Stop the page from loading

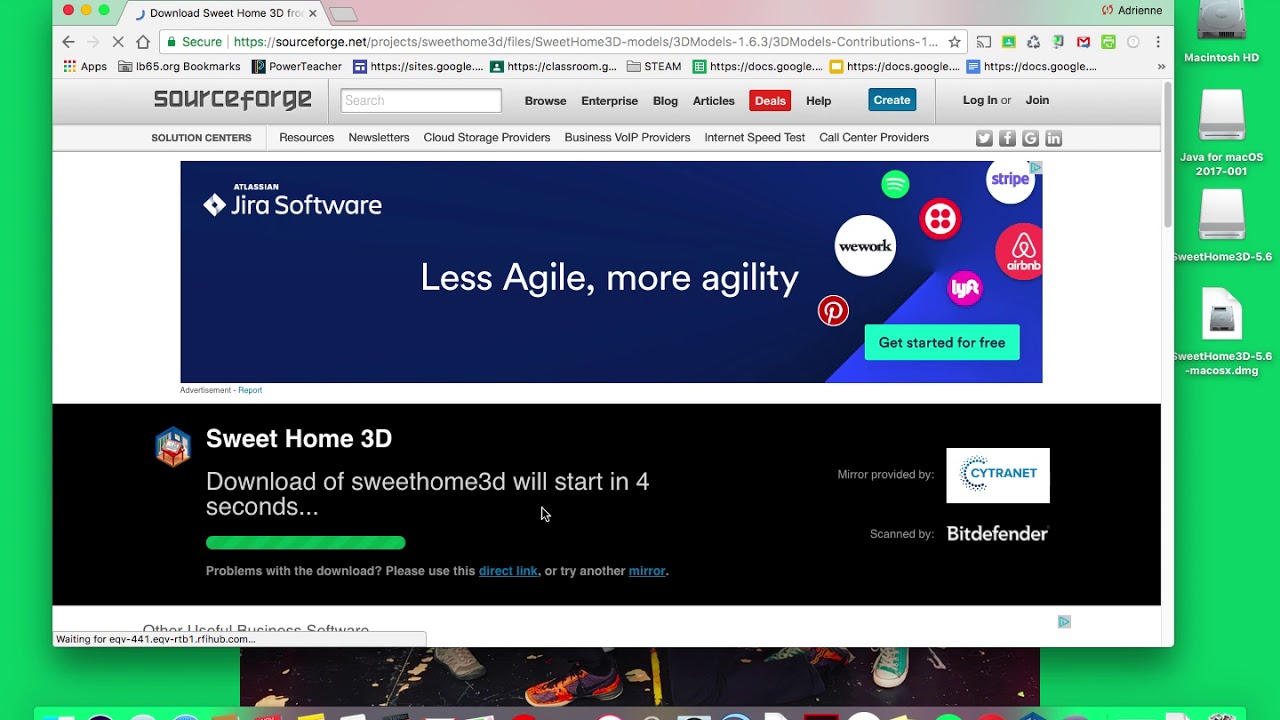click(x=118, y=42)
